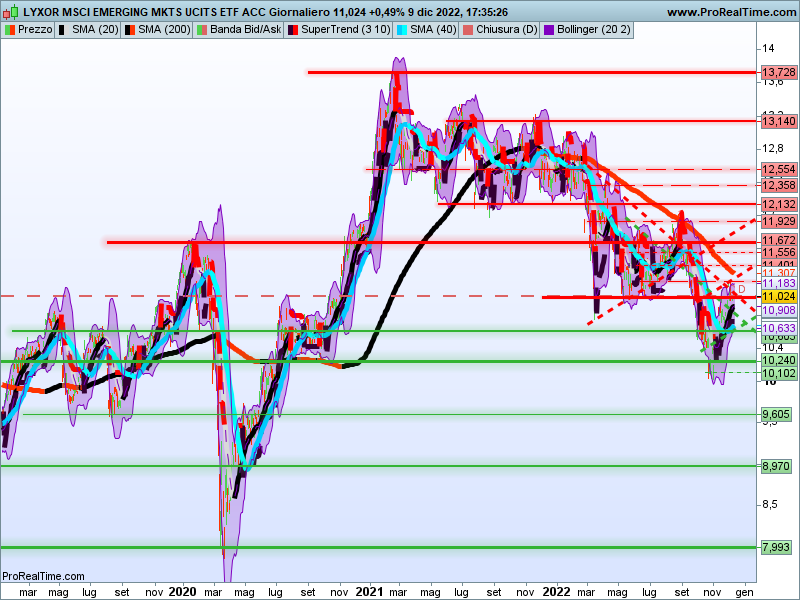Click the purple 11,183 Bollinger value label
The image size is (800, 600).
[779, 283]
